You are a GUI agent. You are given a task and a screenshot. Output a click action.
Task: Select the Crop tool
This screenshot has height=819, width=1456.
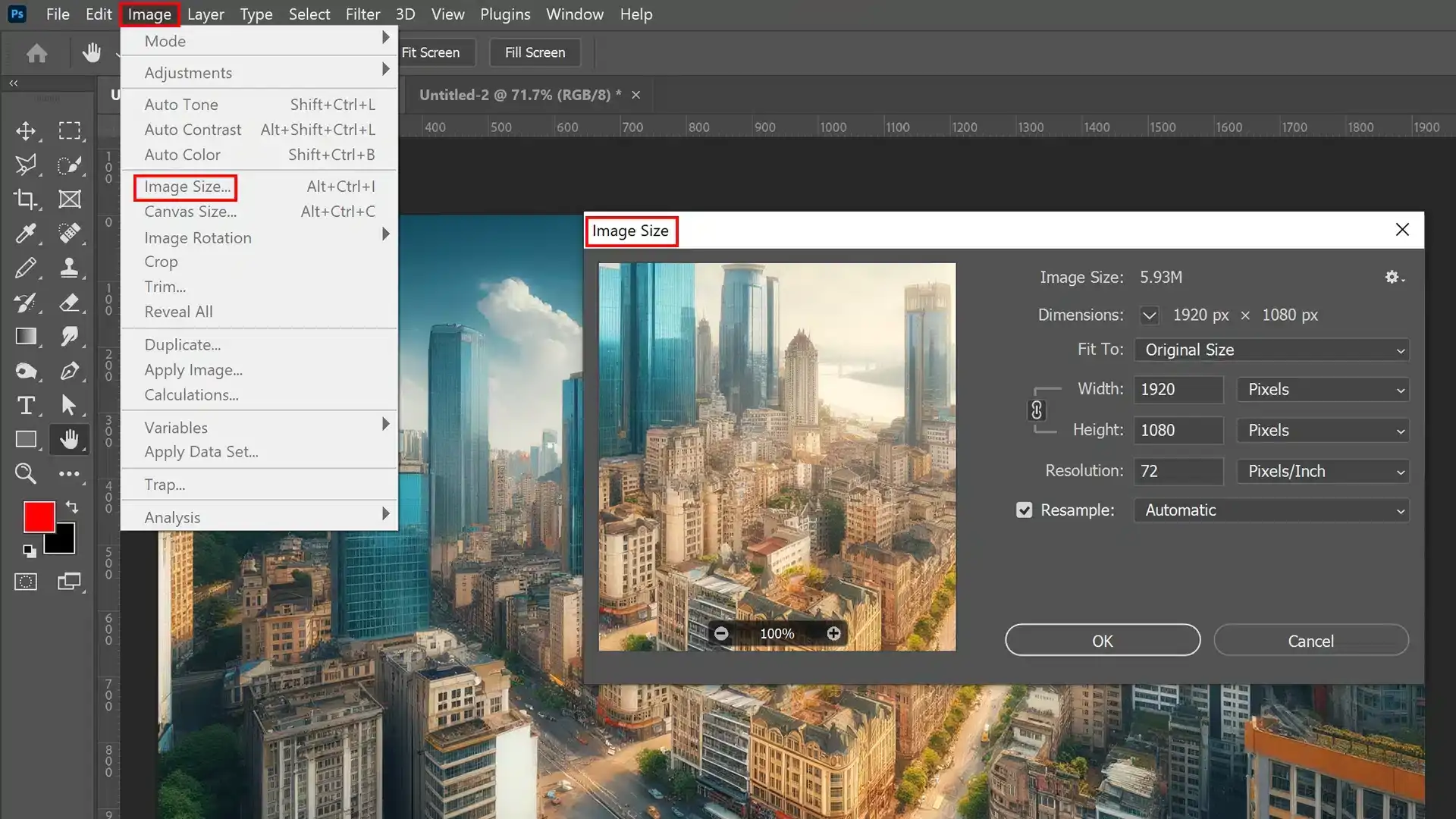coord(26,199)
